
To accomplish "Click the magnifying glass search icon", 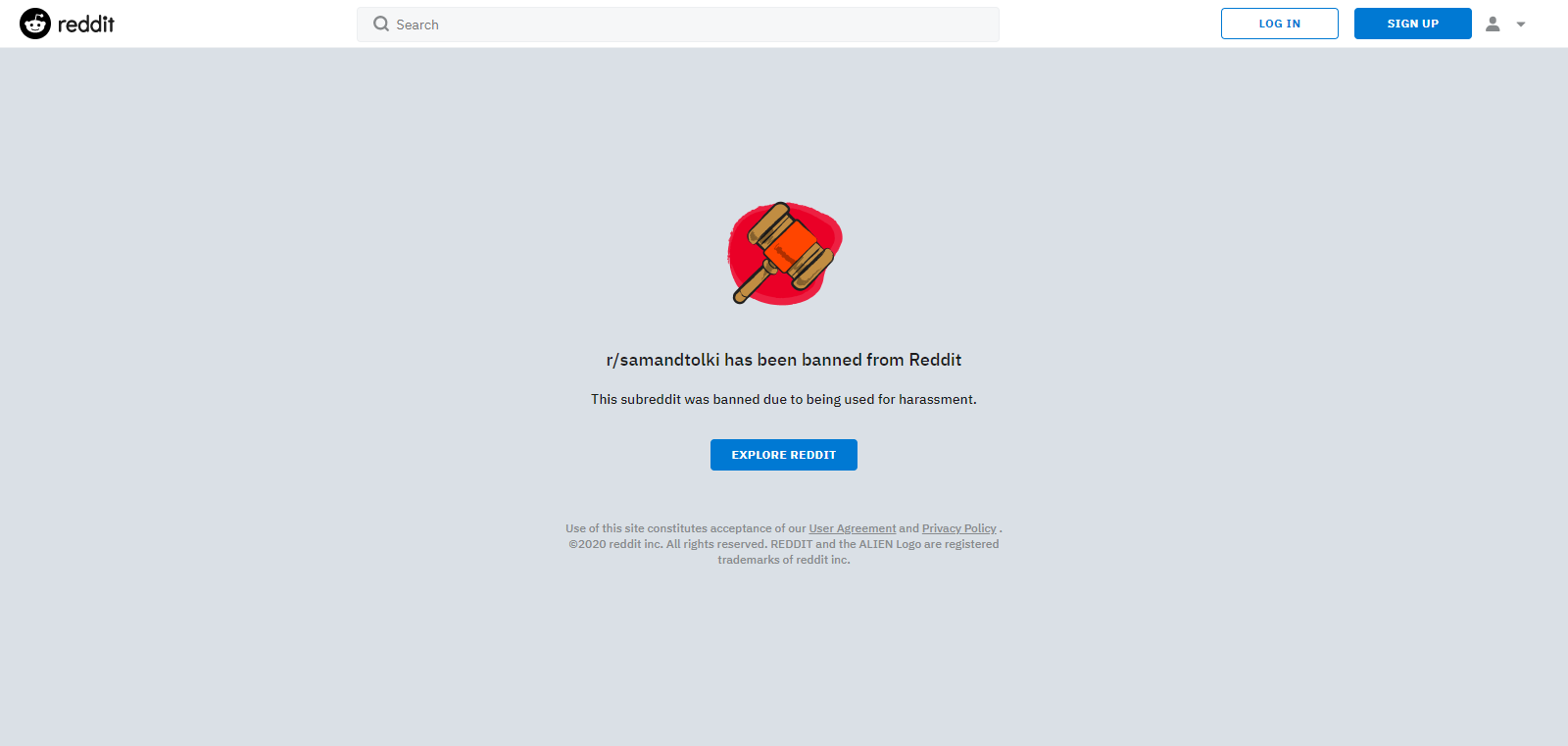I will 381,25.
